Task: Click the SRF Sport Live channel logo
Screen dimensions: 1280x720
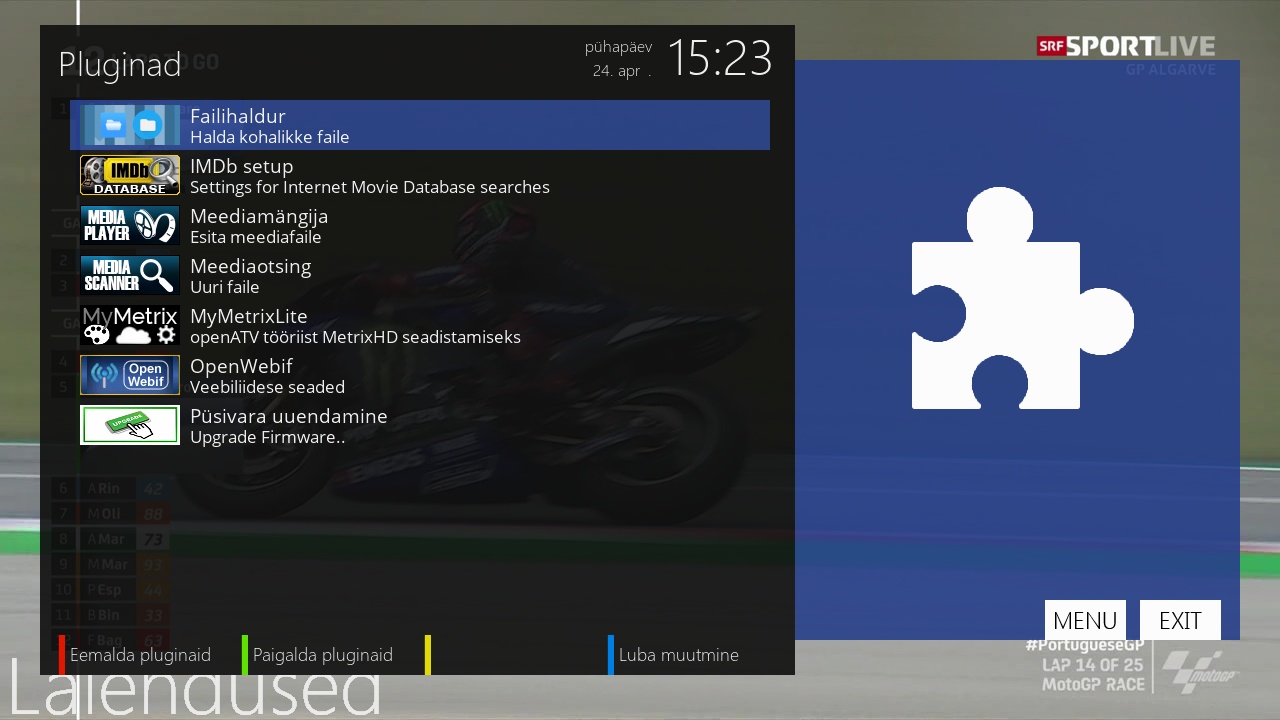Action: click(1126, 46)
